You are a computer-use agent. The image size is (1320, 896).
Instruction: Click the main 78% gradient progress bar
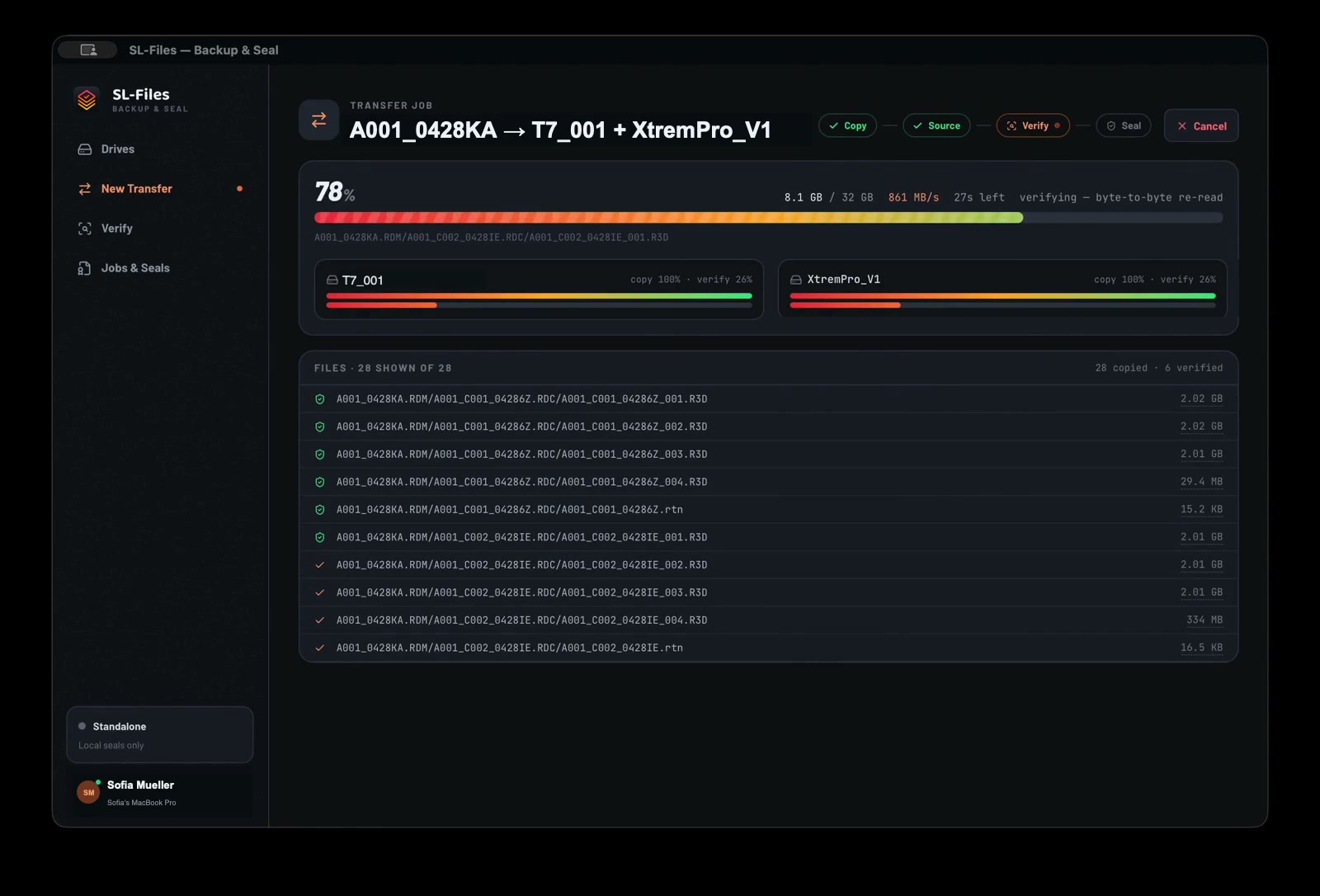[x=768, y=218]
